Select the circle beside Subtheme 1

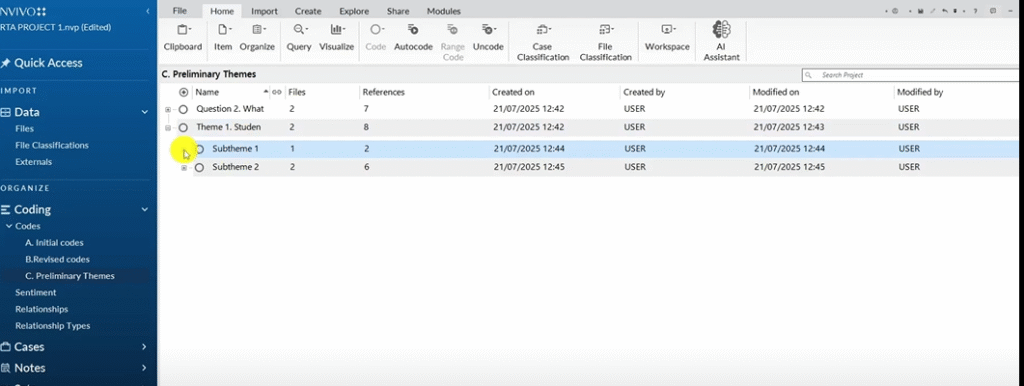pos(200,149)
